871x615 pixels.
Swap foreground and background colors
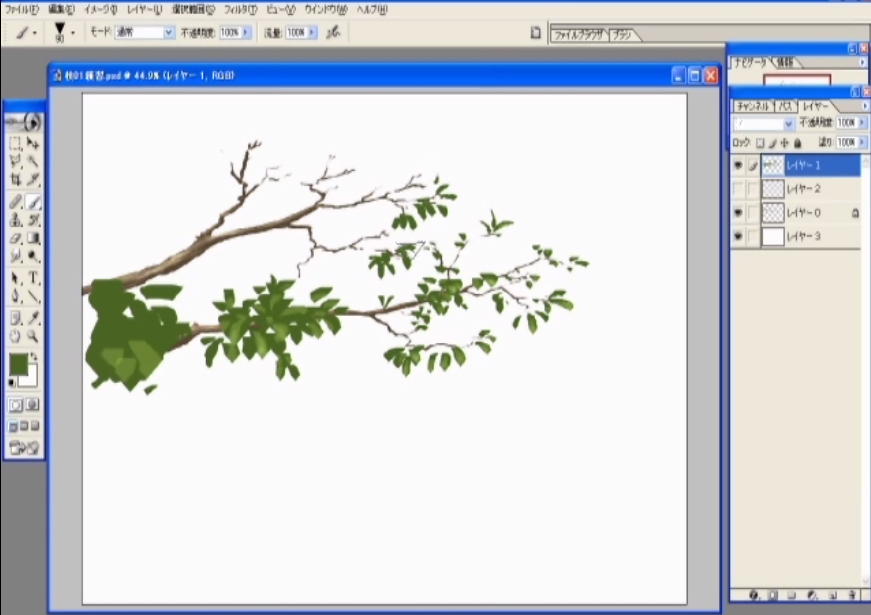pyautogui.click(x=34, y=356)
